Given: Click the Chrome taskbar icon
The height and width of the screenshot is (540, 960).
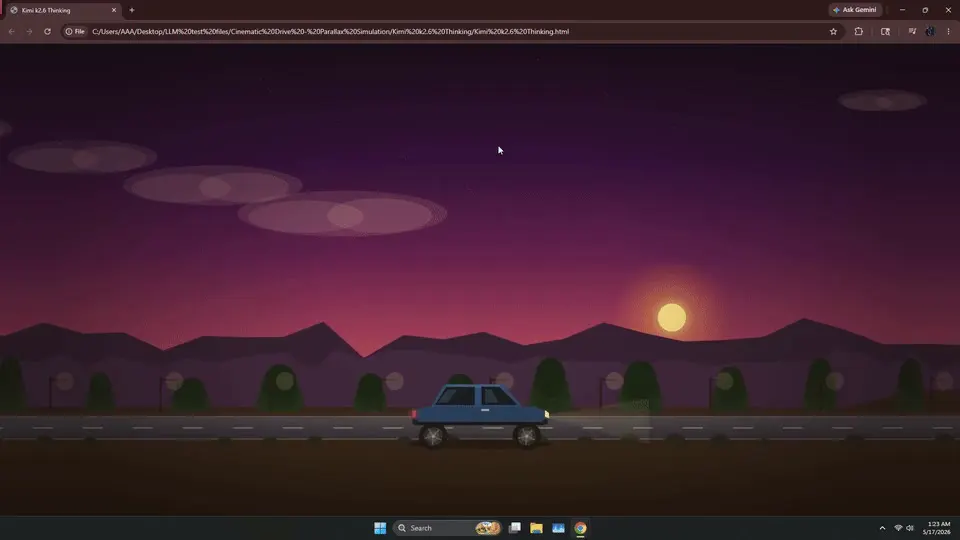Looking at the screenshot, I should [x=580, y=528].
